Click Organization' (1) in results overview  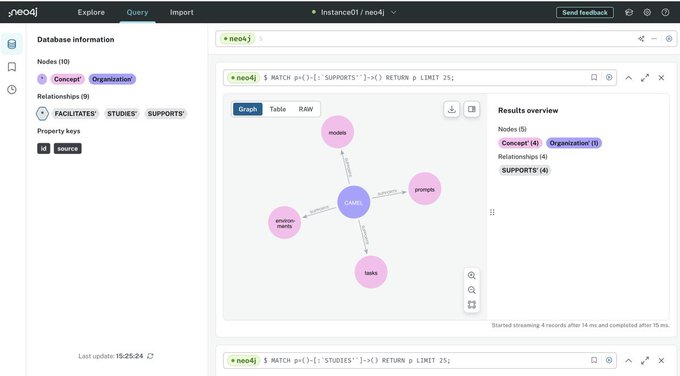(x=574, y=143)
